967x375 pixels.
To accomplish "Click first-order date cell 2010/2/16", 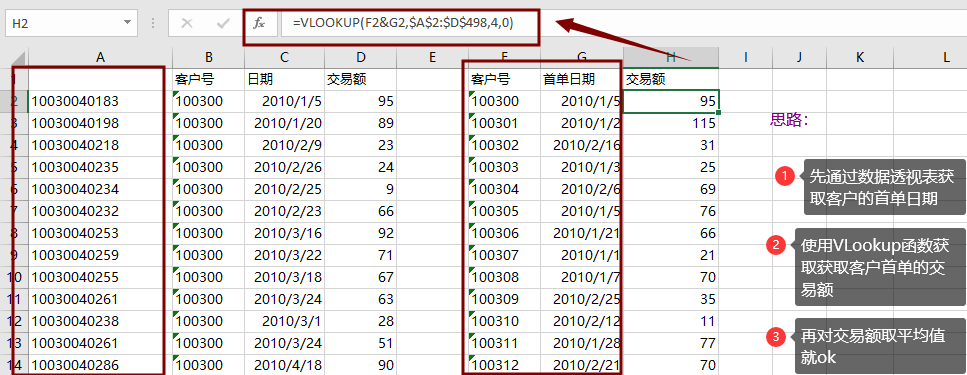I will pyautogui.click(x=582, y=146).
